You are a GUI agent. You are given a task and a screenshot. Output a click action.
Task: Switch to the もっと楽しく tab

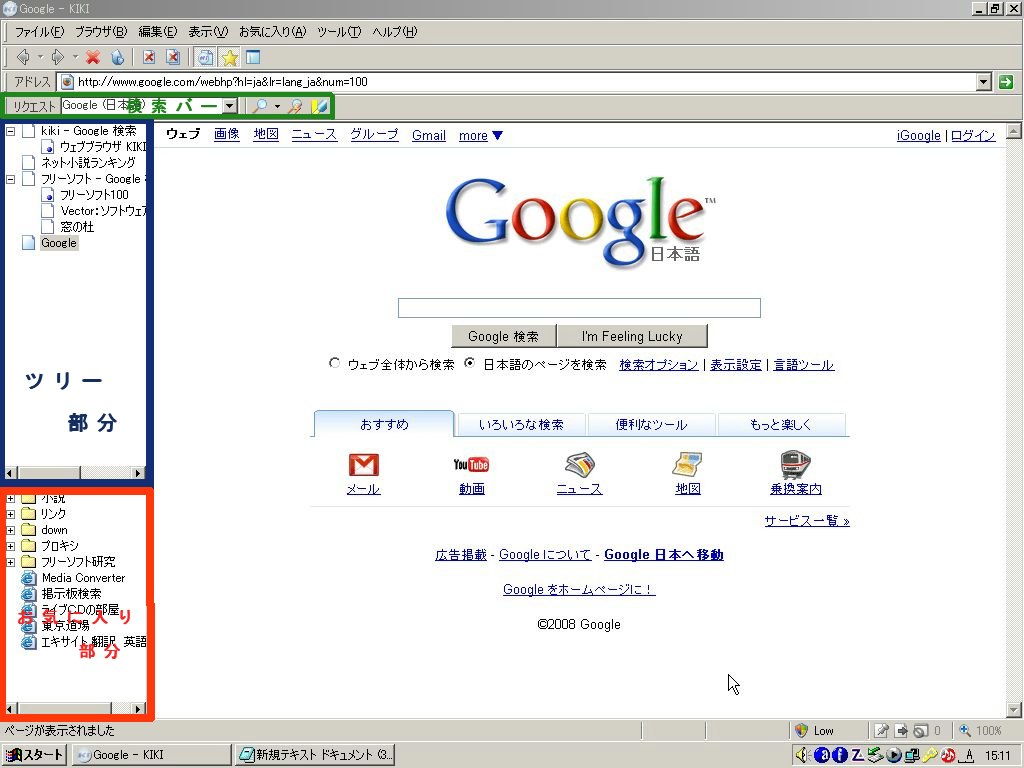[781, 424]
